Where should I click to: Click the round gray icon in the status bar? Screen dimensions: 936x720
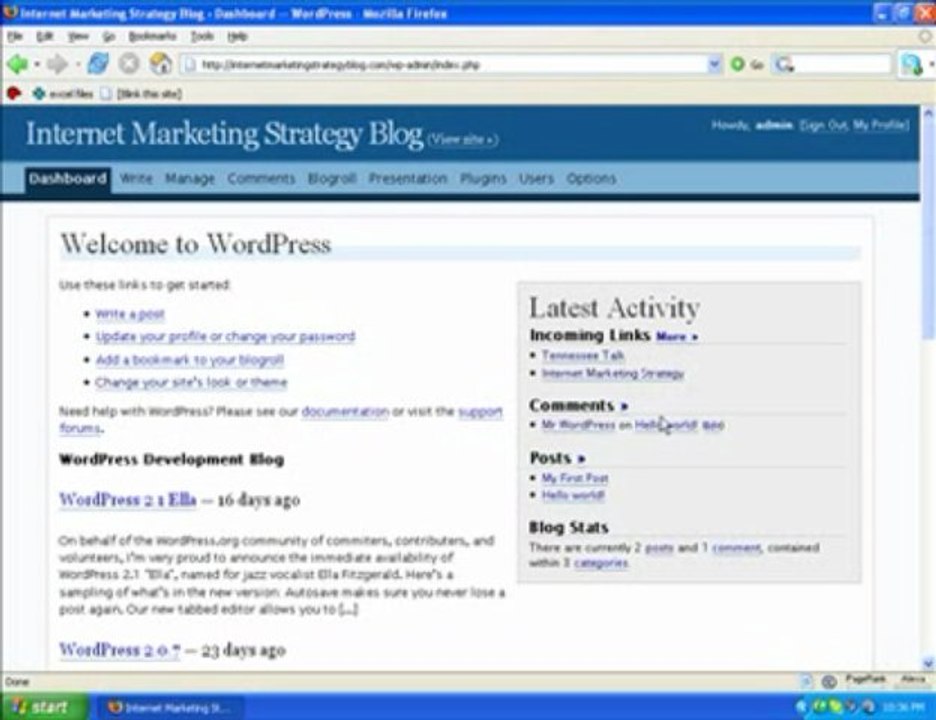point(829,681)
